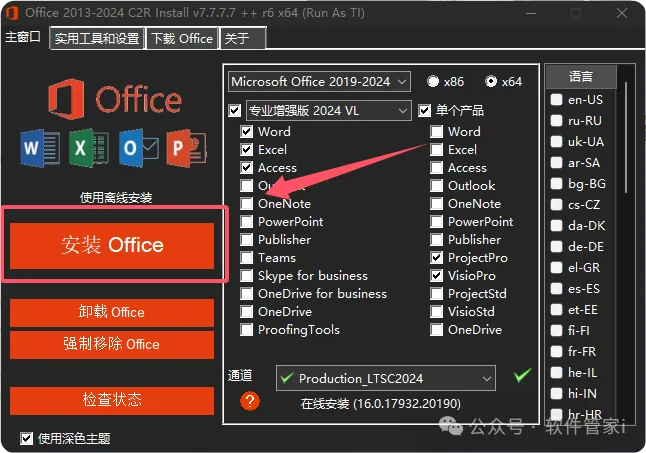Image resolution: width=646 pixels, height=453 pixels.
Task: Check ProofingTools option
Action: (x=247, y=329)
